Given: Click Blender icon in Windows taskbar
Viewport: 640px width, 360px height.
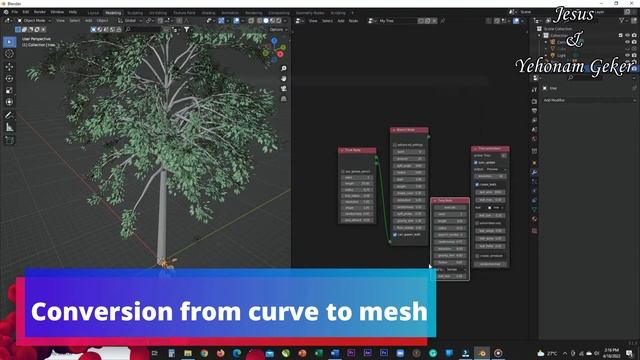Looking at the screenshot, I should 482,353.
